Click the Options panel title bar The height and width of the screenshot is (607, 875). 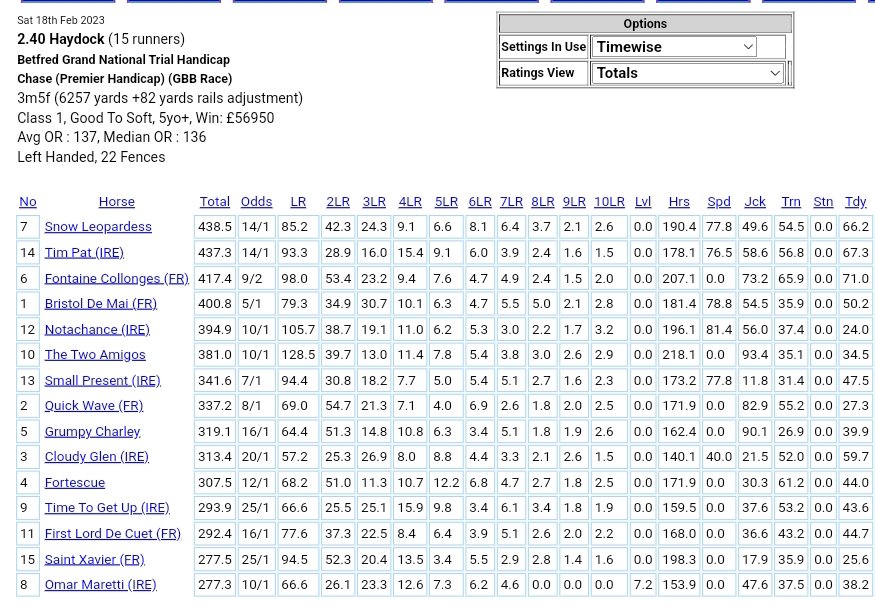tap(645, 24)
